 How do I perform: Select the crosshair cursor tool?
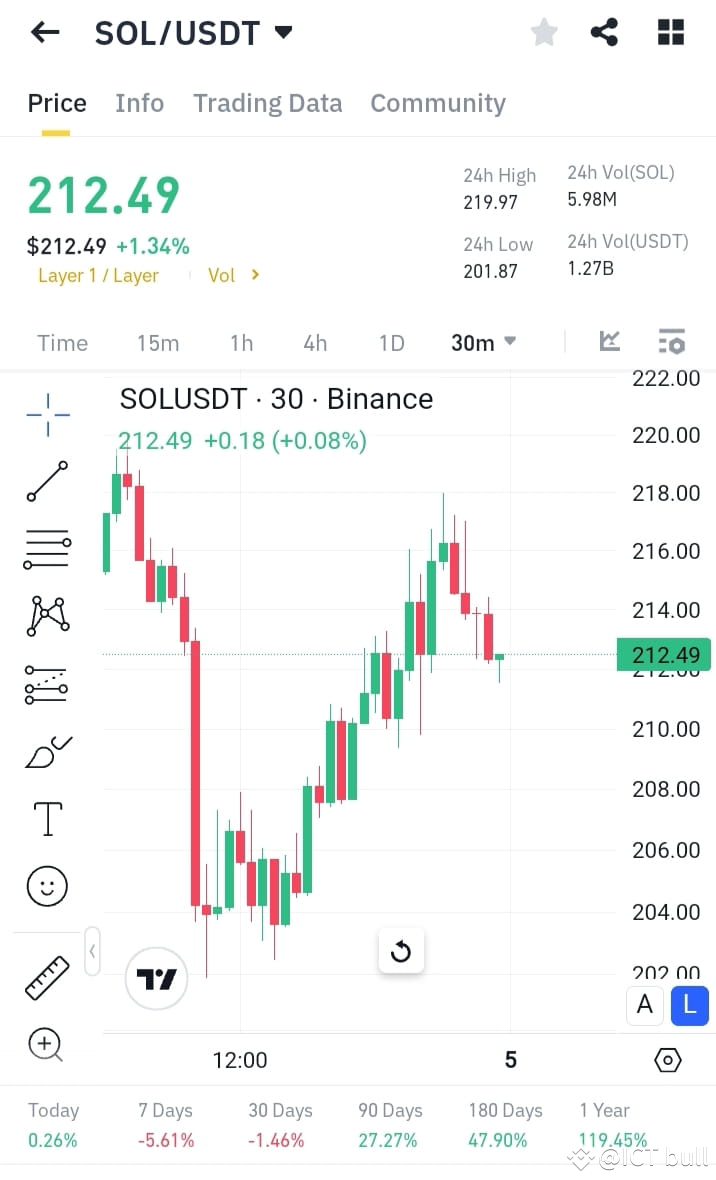pyautogui.click(x=46, y=413)
